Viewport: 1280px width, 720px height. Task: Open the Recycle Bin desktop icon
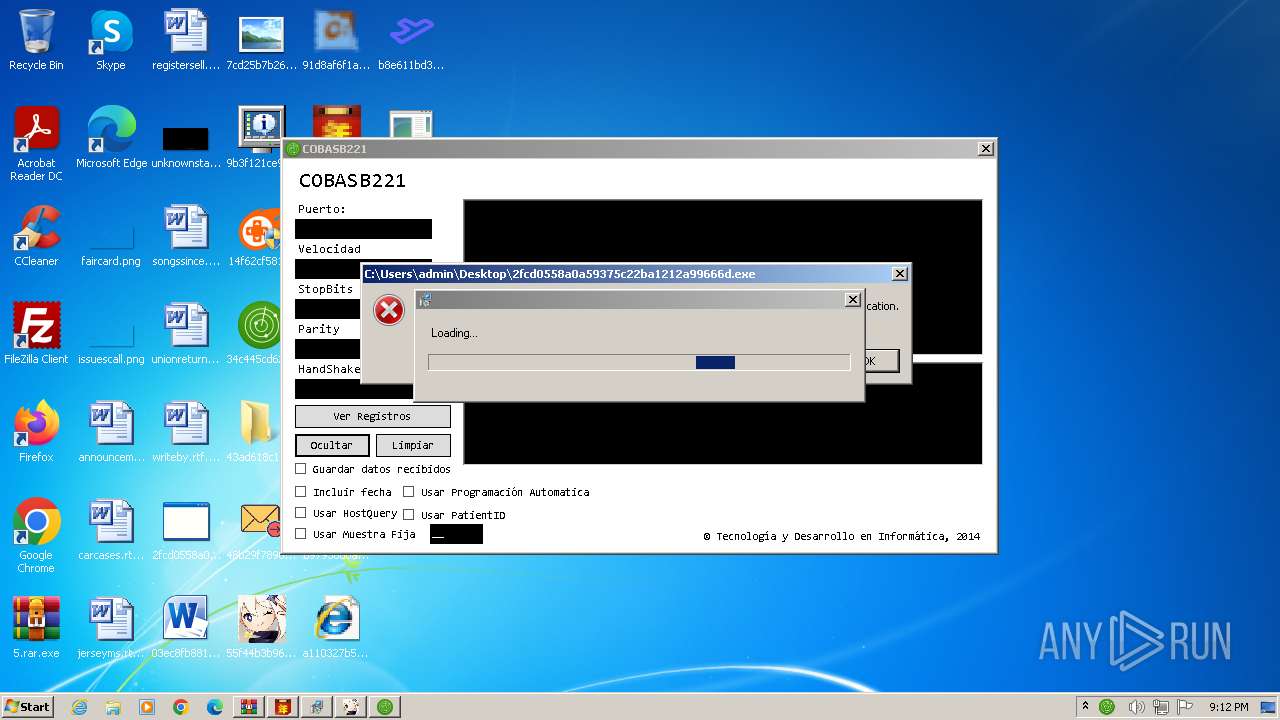(36, 40)
